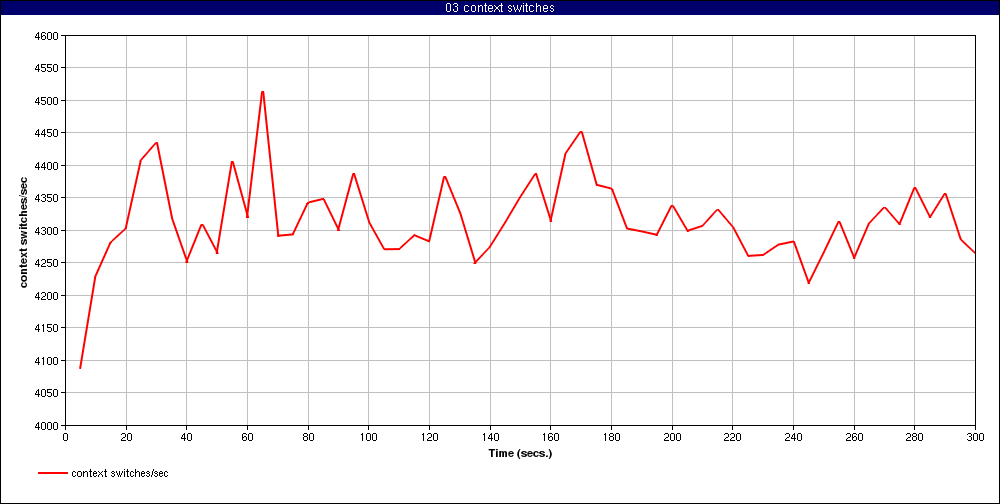Click the 4550 y-axis label
The width and height of the screenshot is (1000, 504).
[48, 68]
